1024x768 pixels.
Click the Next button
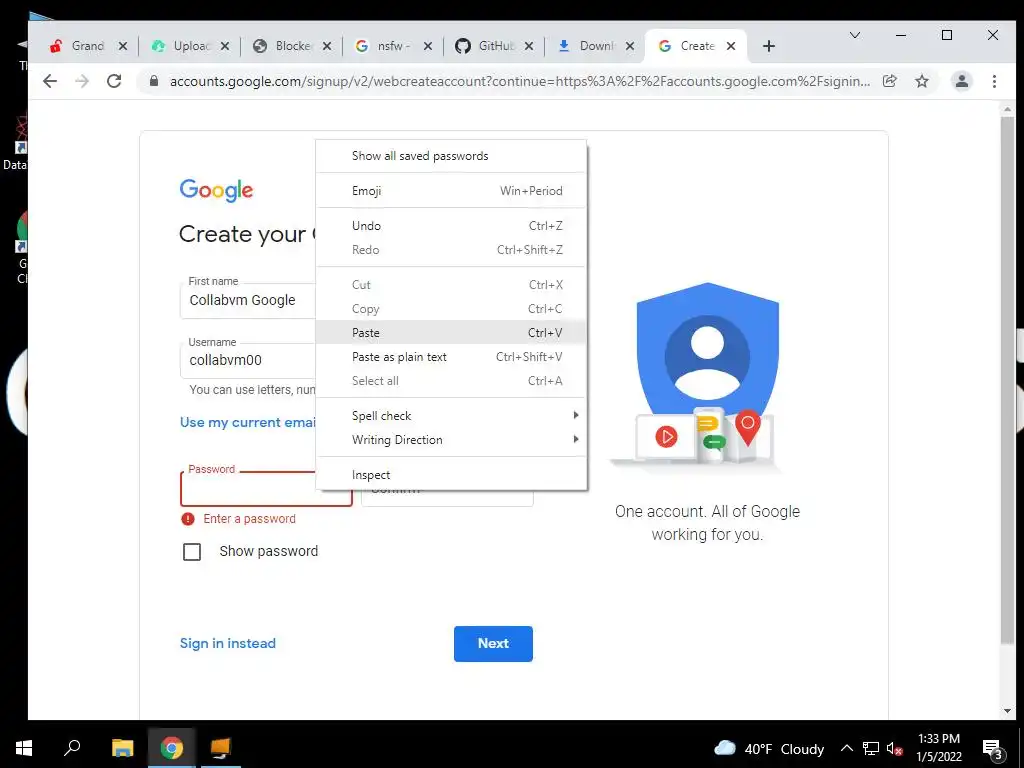493,643
